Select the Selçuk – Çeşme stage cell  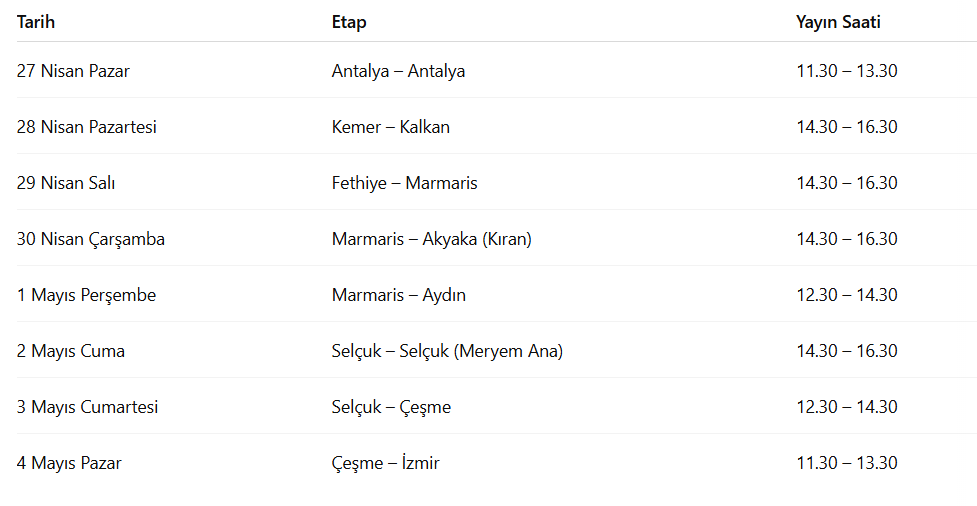(391, 407)
